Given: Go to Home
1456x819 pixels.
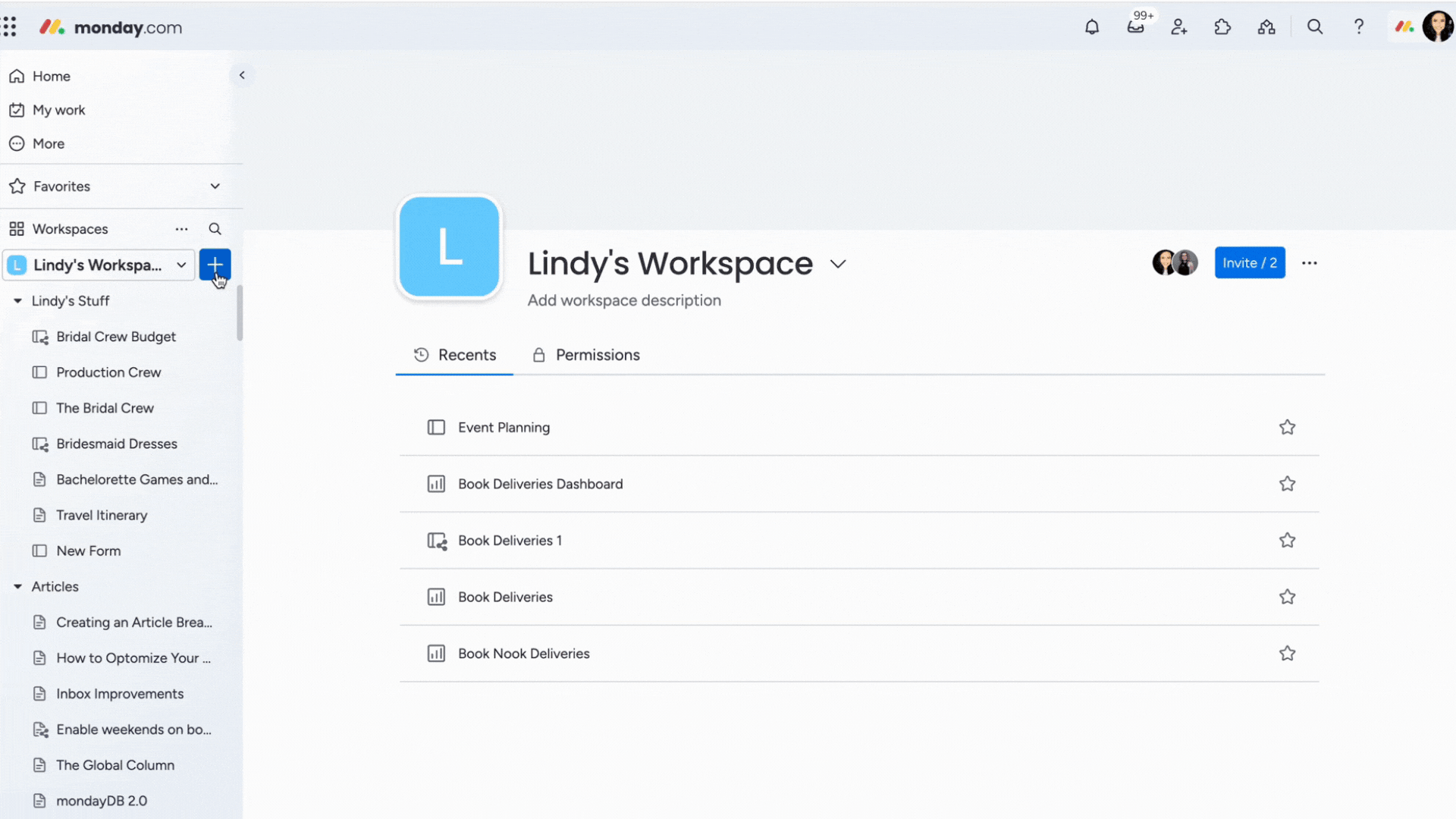Looking at the screenshot, I should (x=39, y=76).
